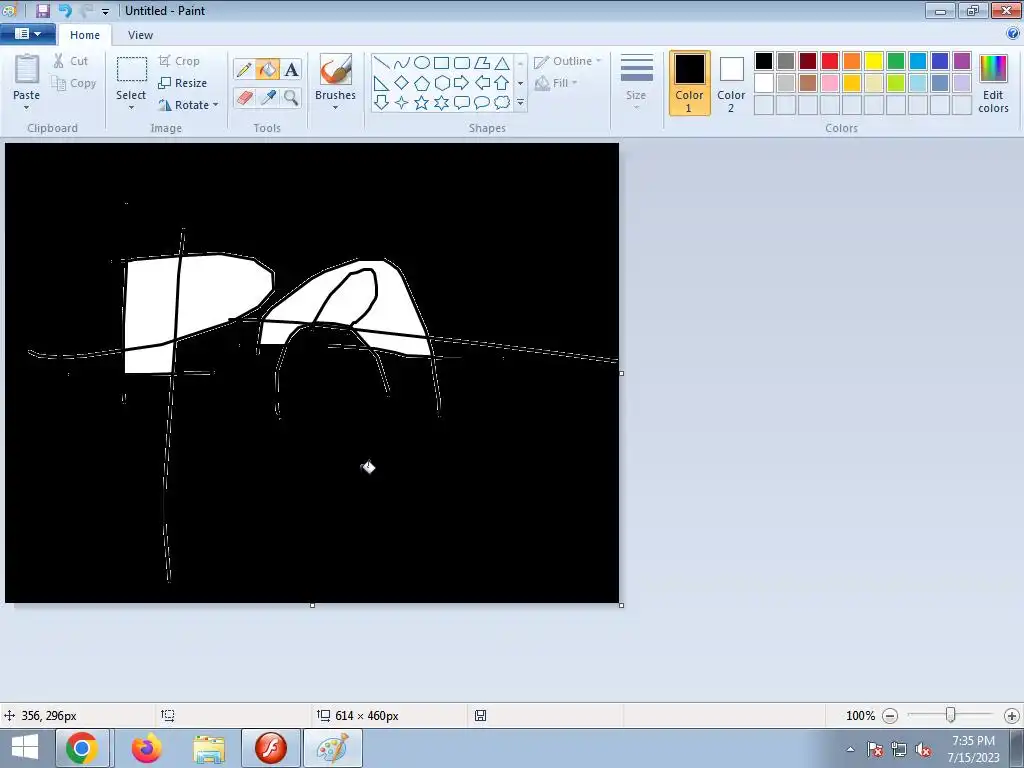Viewport: 1024px width, 768px height.
Task: Select the red color swatch
Action: click(x=830, y=62)
